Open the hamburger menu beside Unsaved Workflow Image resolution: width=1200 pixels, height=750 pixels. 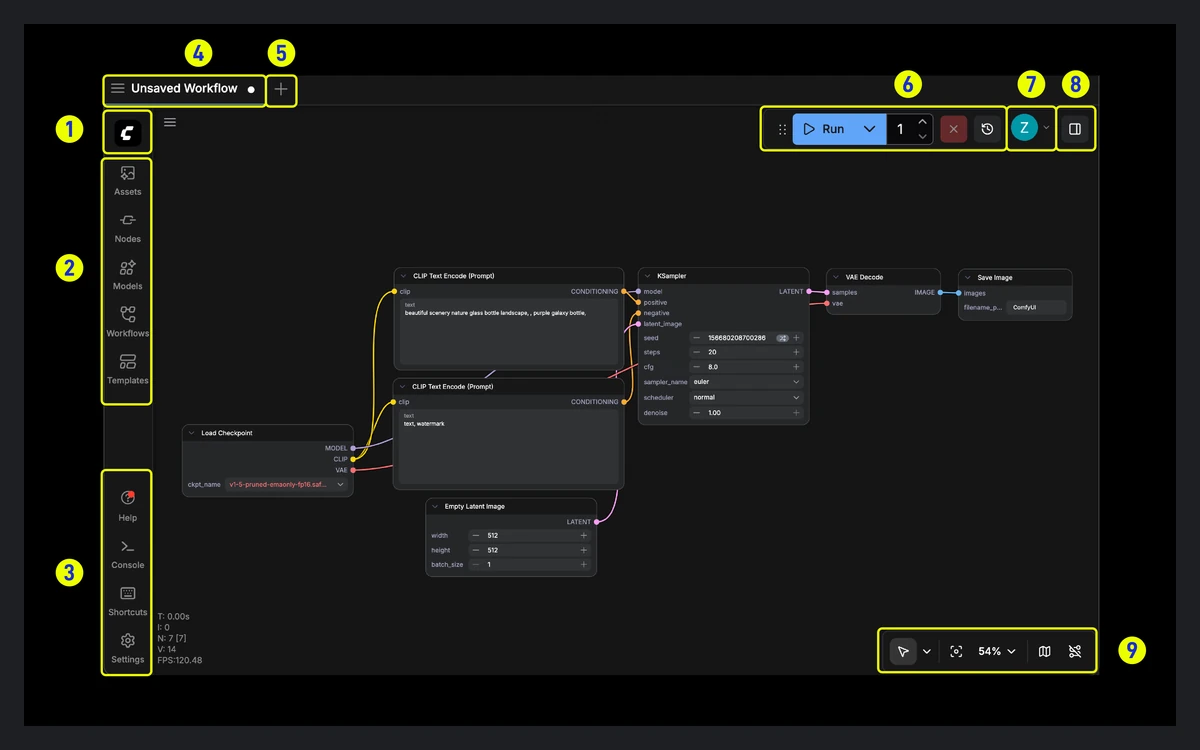point(118,88)
